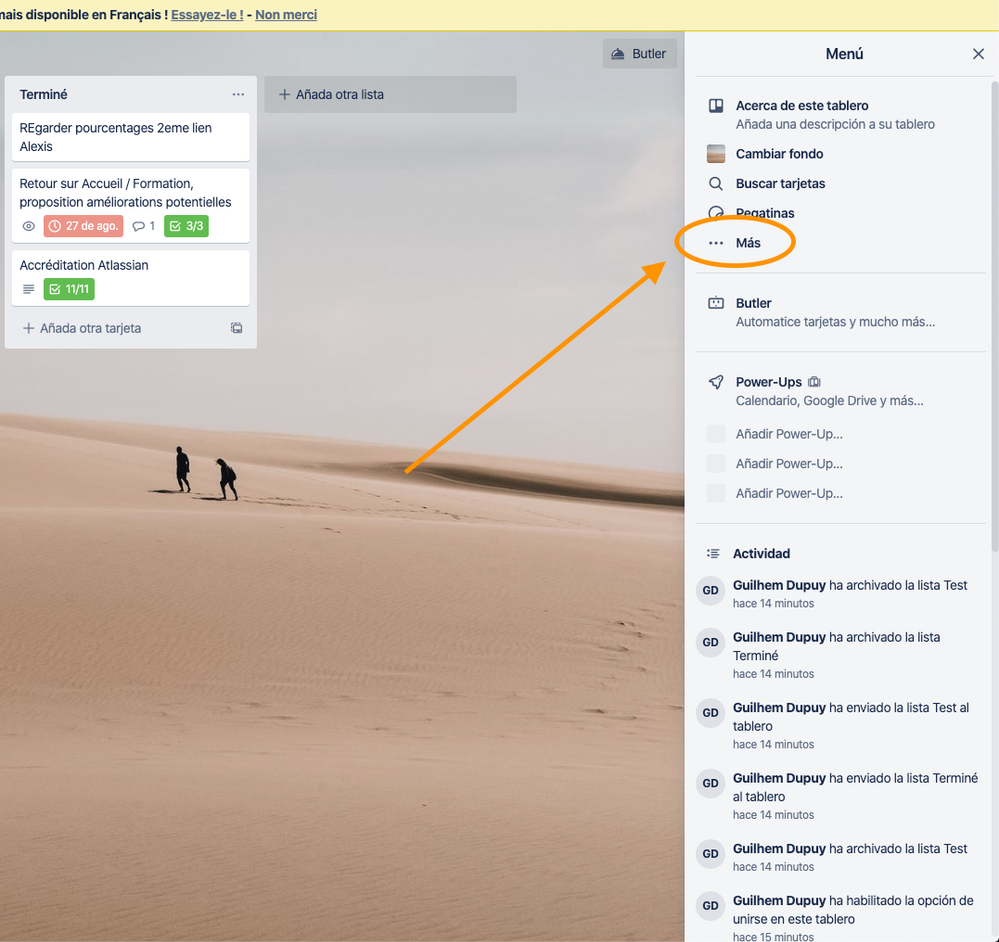This screenshot has height=942, width=999.
Task: Click 'hace 15 minutos' timestamp
Action: (773, 936)
